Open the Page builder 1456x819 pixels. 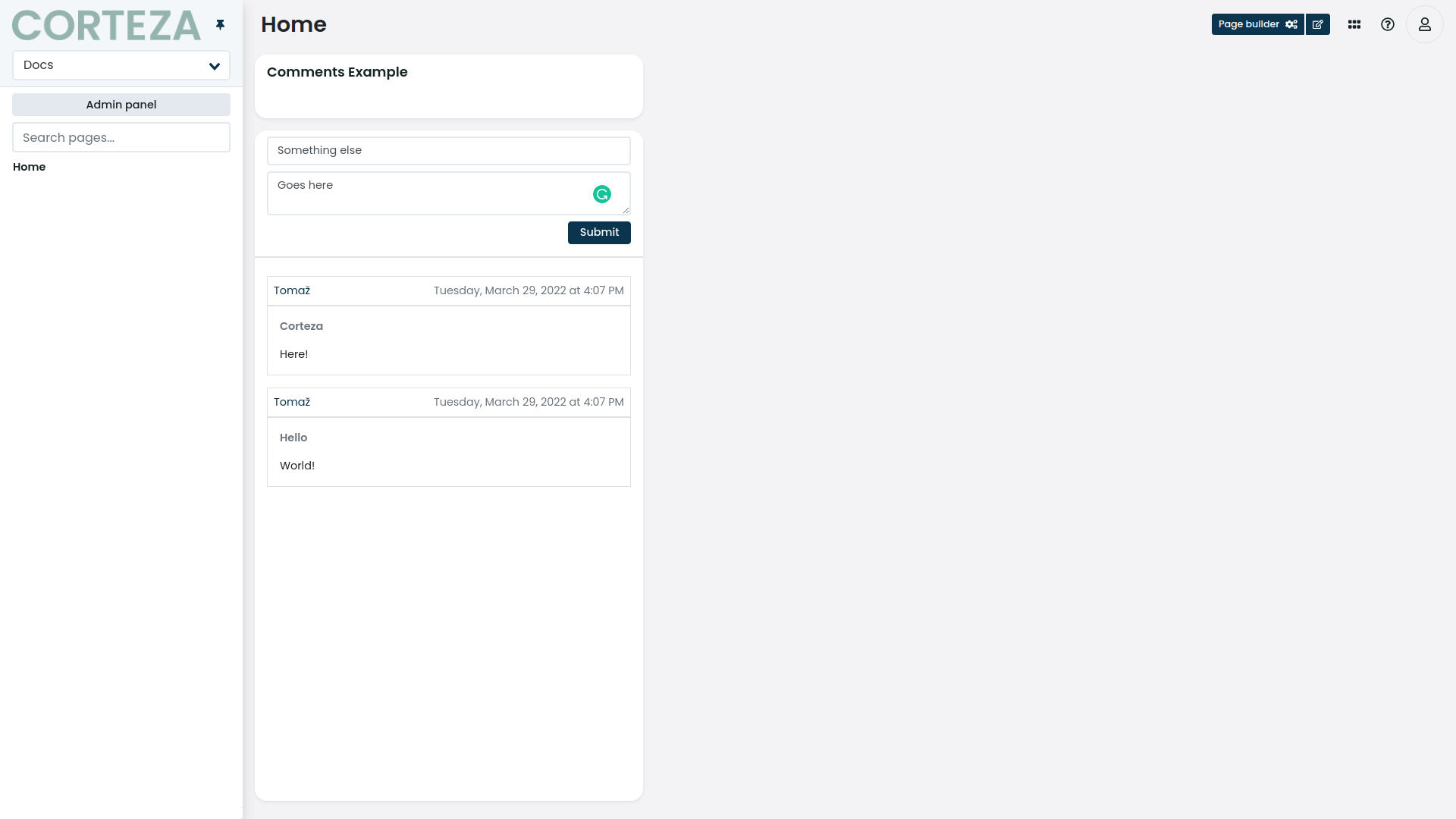point(1257,24)
